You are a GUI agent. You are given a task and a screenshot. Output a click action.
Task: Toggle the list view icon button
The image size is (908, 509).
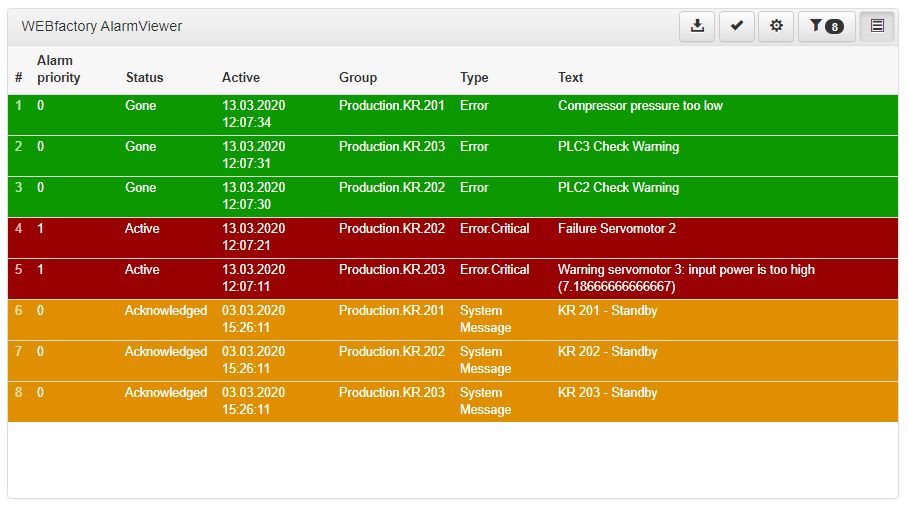[x=877, y=26]
